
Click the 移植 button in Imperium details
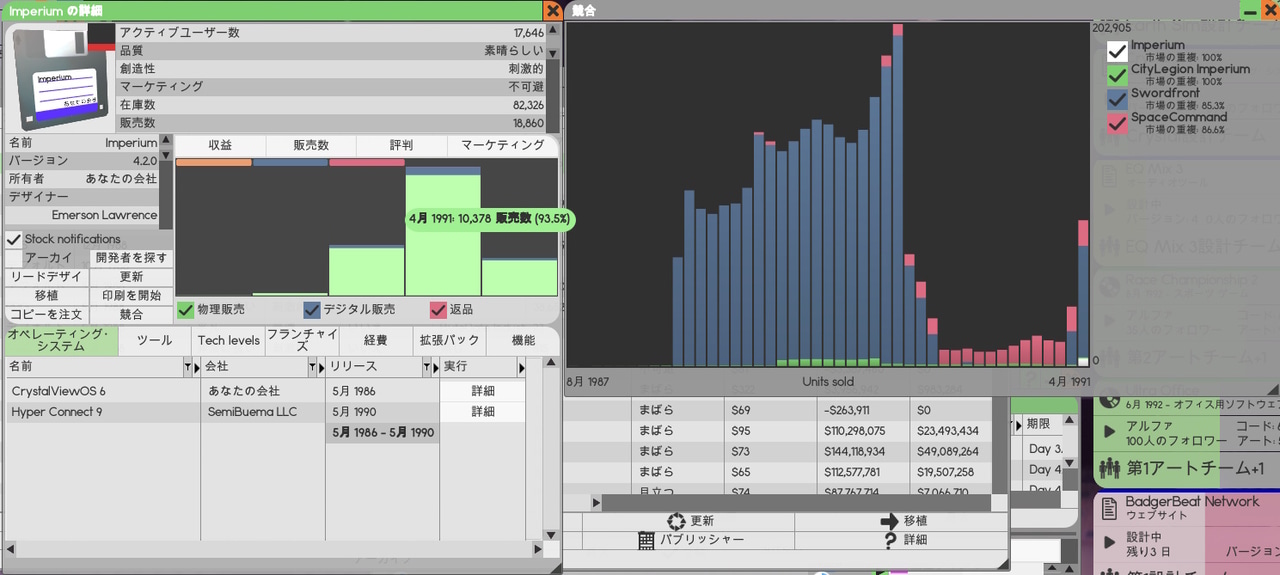[x=46, y=296]
